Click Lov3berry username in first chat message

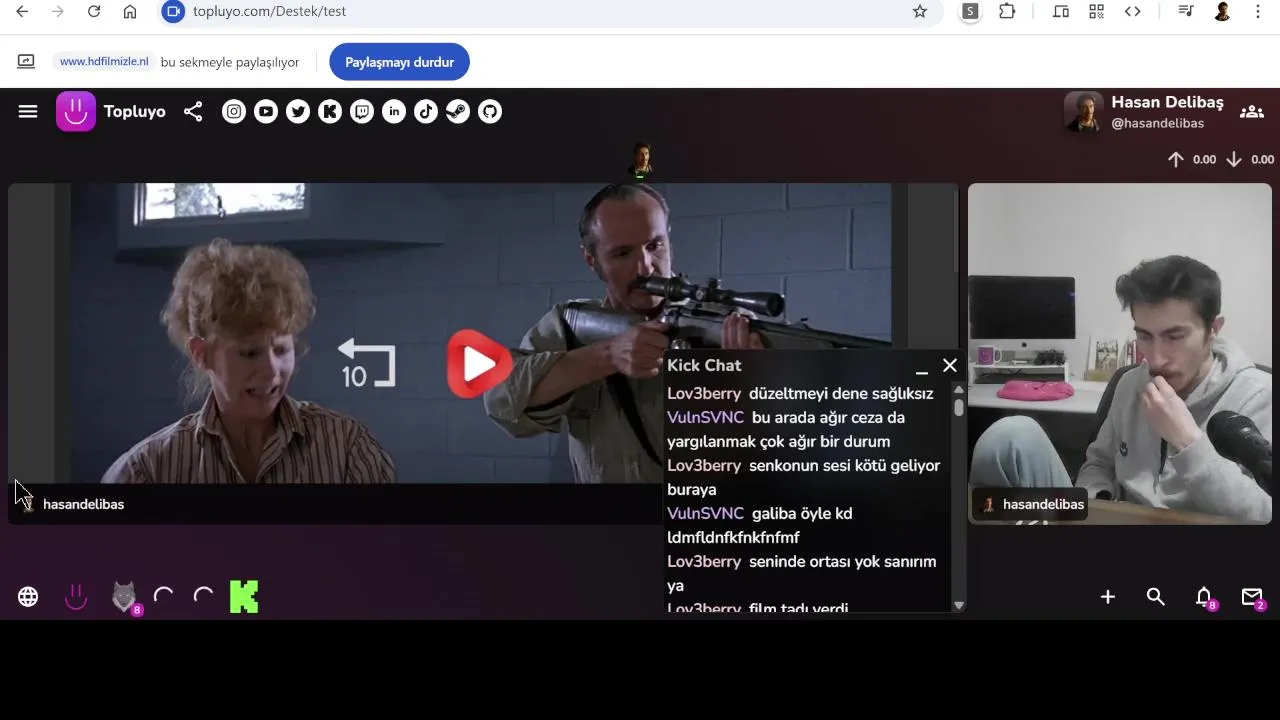tap(704, 393)
